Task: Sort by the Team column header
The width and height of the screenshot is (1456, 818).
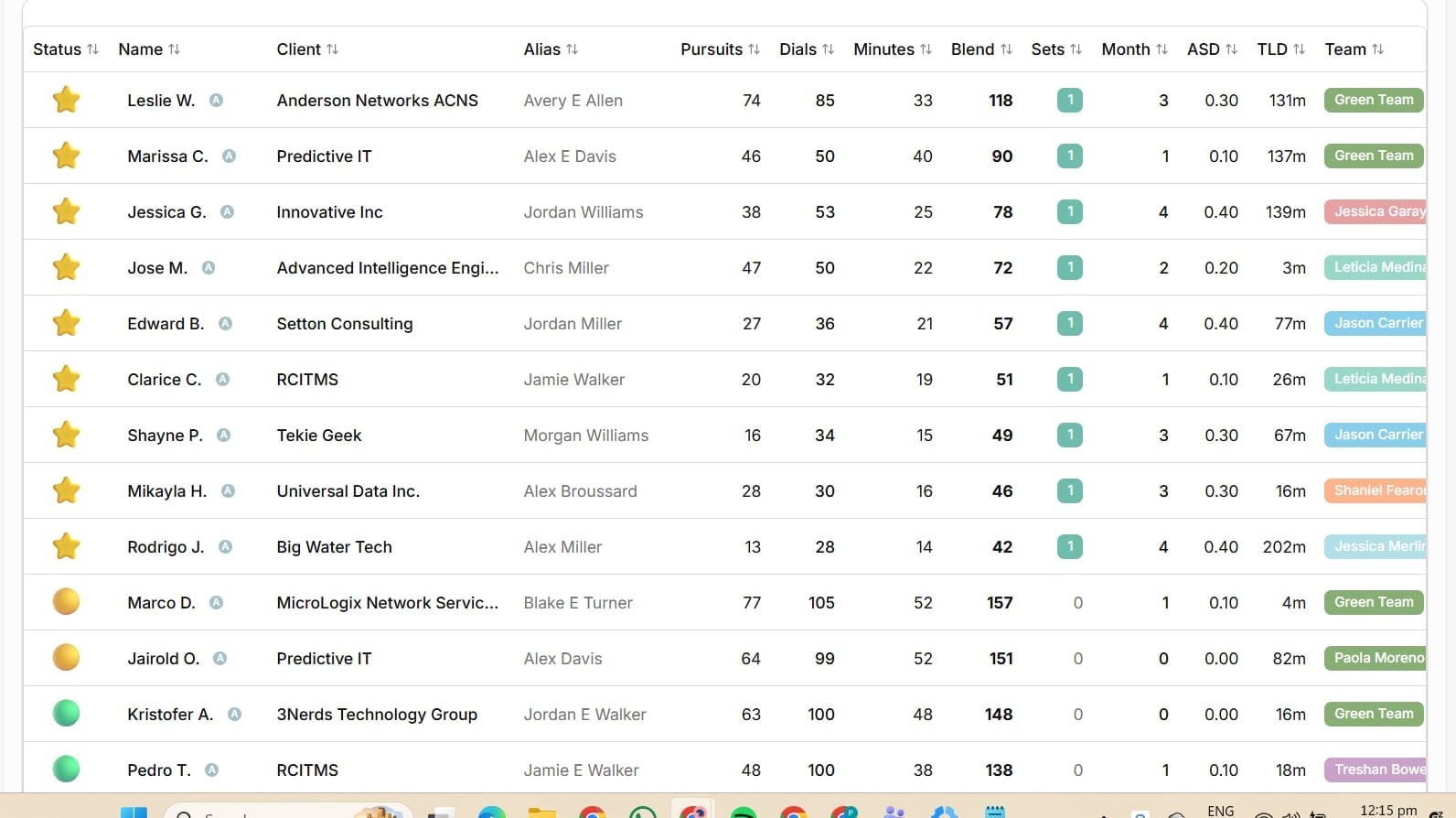Action: click(1354, 49)
